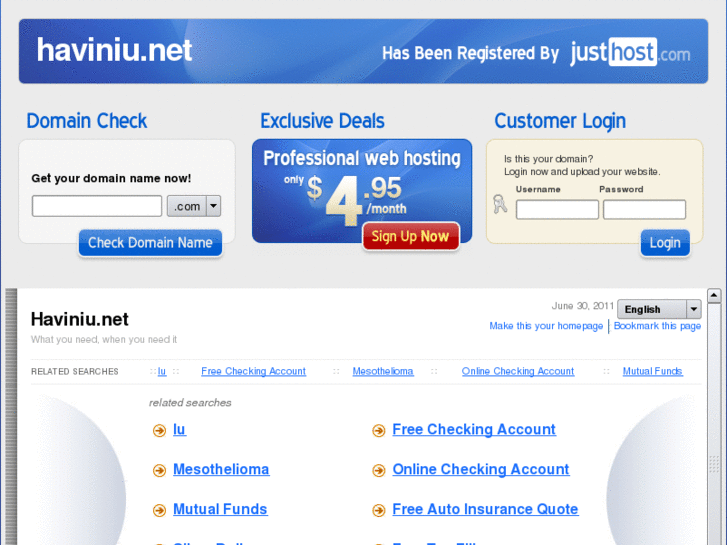Open the .com domain extension dropdown
This screenshot has height=545, width=727.
point(194,206)
